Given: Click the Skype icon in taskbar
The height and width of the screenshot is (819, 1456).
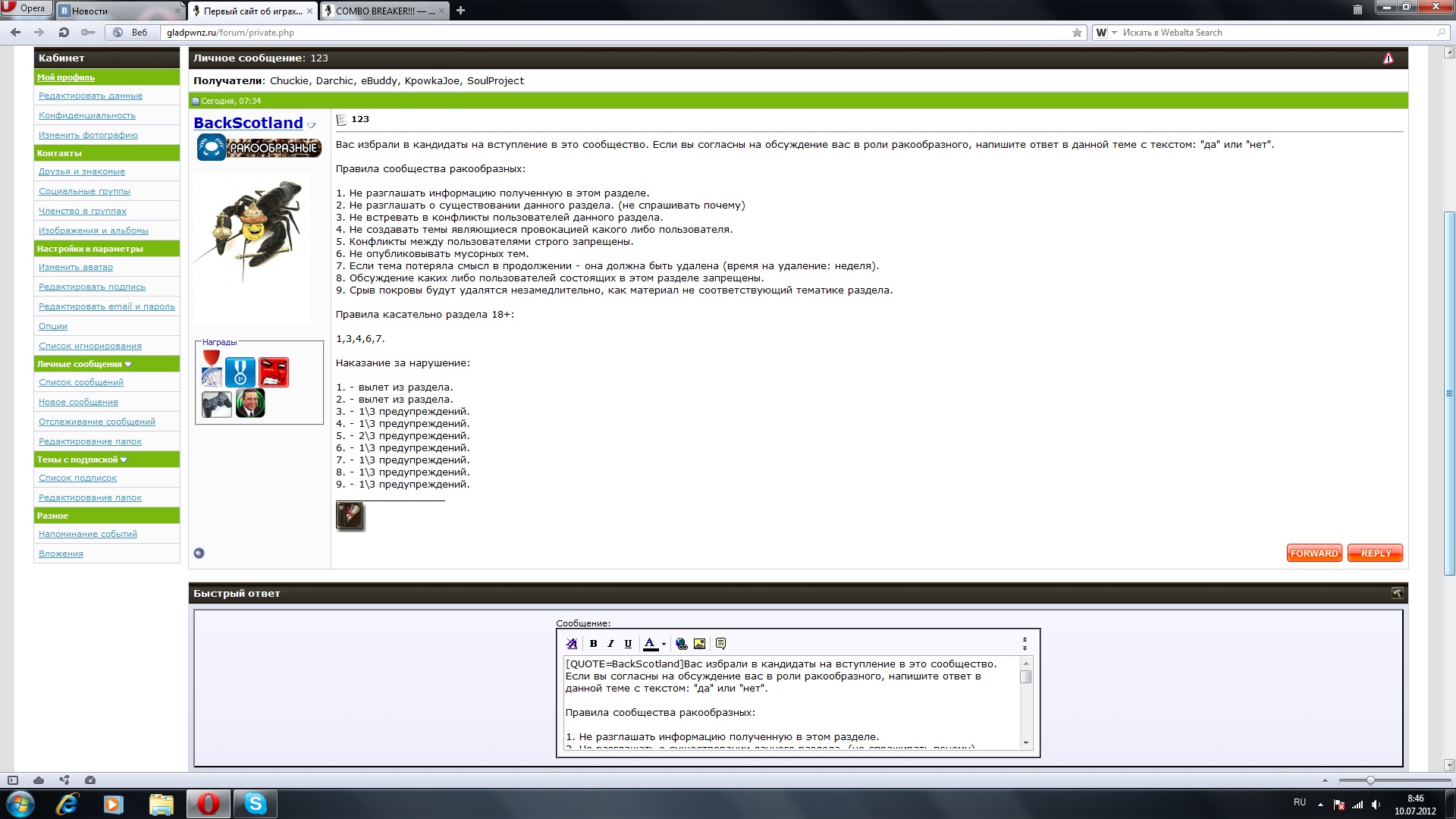Looking at the screenshot, I should pos(255,804).
